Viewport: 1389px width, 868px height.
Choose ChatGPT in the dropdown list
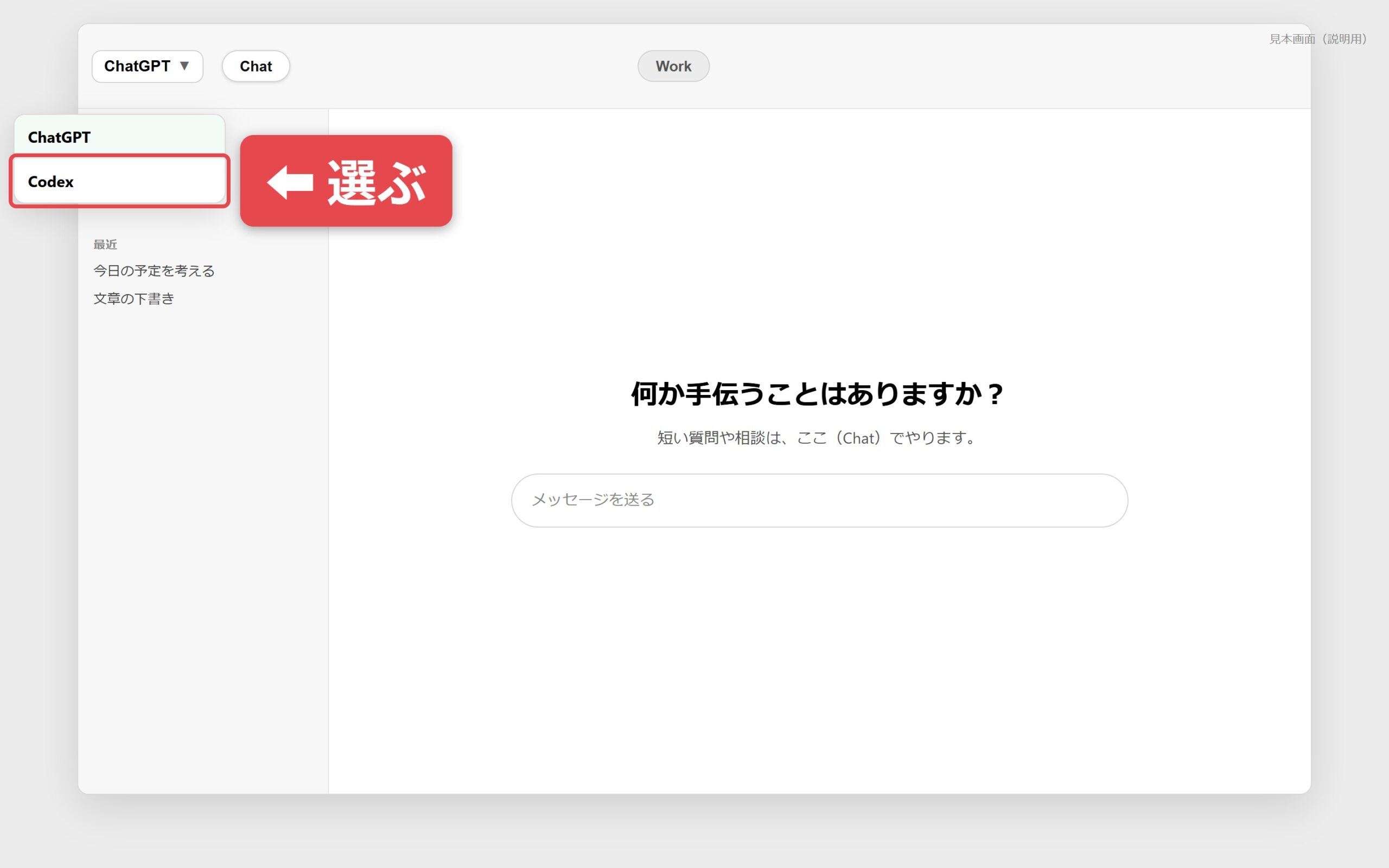[119, 137]
